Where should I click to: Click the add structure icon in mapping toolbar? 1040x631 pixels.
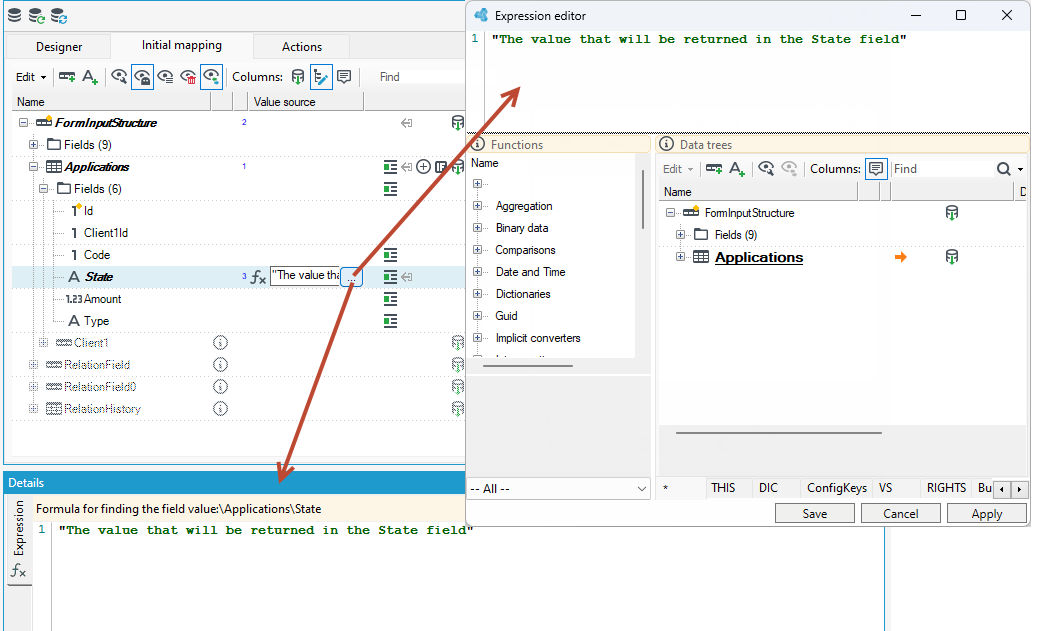click(67, 77)
